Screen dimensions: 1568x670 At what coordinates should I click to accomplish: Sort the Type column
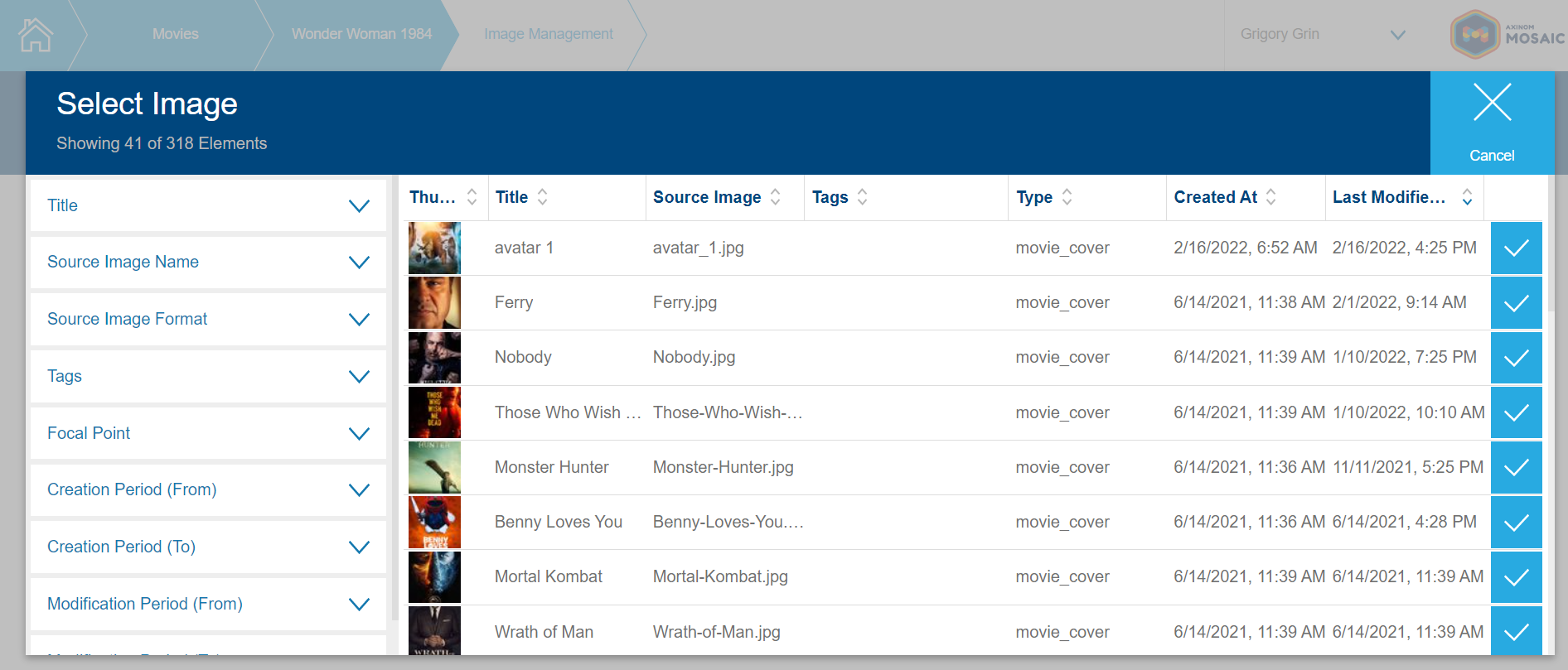(x=1067, y=197)
